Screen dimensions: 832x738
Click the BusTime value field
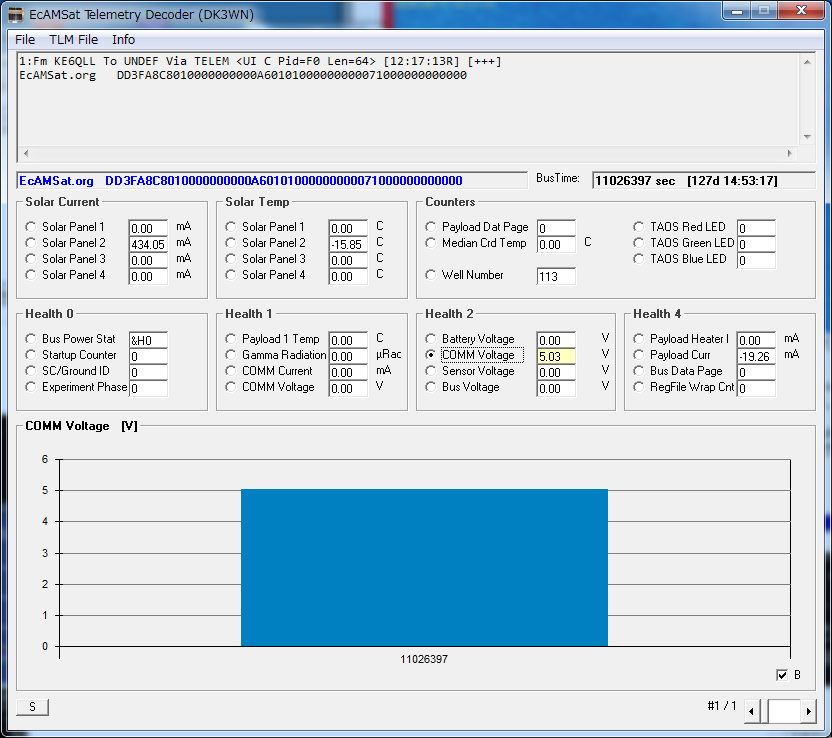tap(704, 180)
